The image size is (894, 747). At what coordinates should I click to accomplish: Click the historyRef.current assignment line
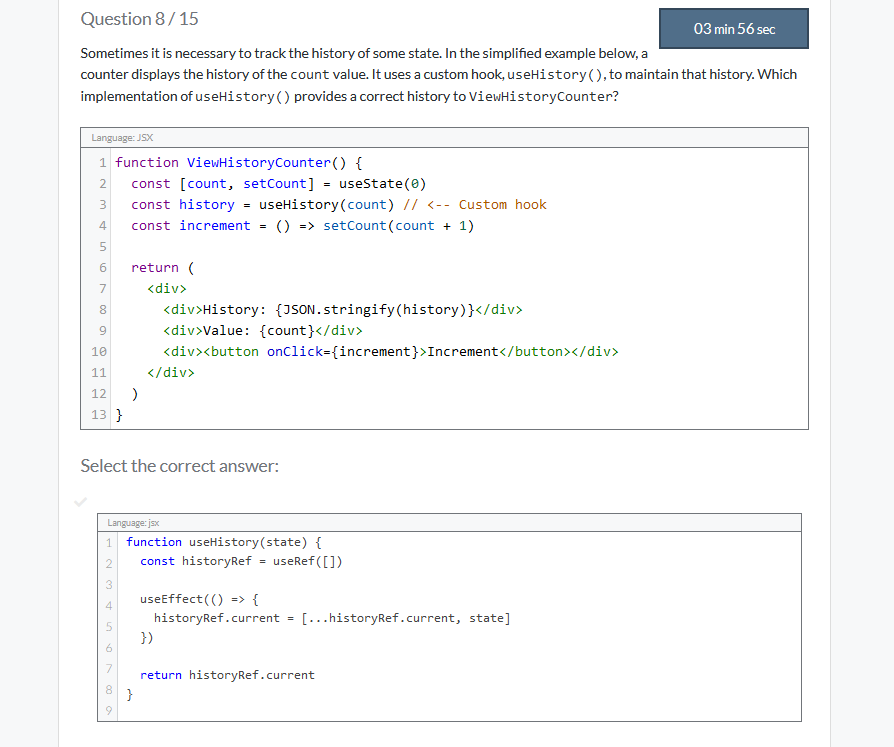[332, 618]
